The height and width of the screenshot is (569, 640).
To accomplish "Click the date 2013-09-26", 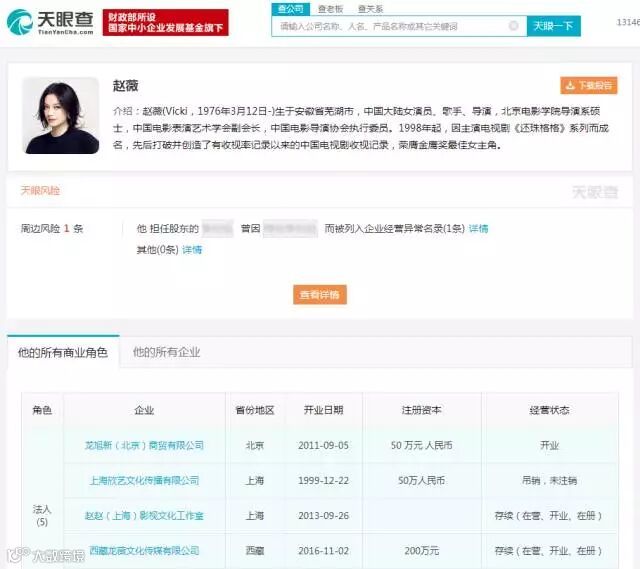I will pyautogui.click(x=323, y=516).
